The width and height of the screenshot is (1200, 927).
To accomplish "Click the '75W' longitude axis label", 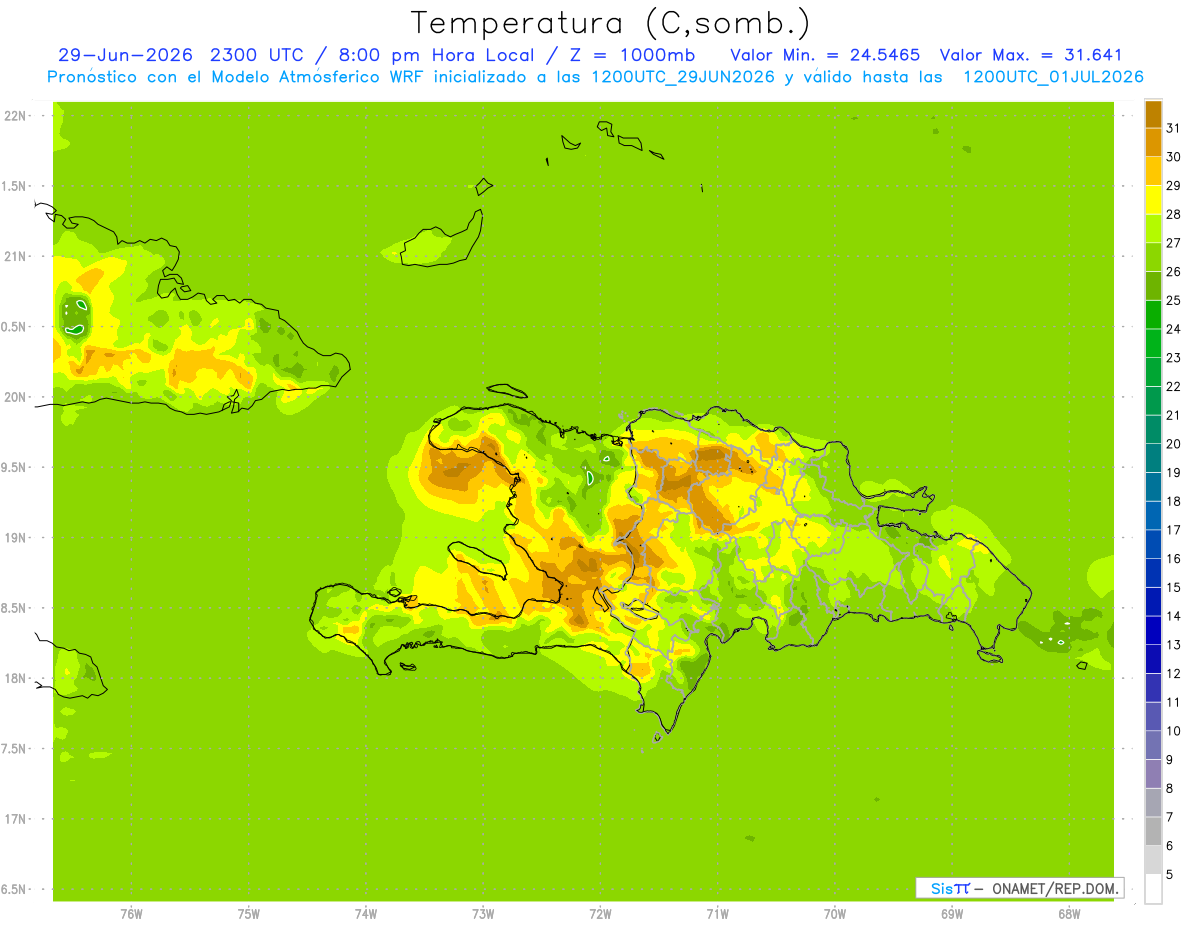I will tap(249, 914).
